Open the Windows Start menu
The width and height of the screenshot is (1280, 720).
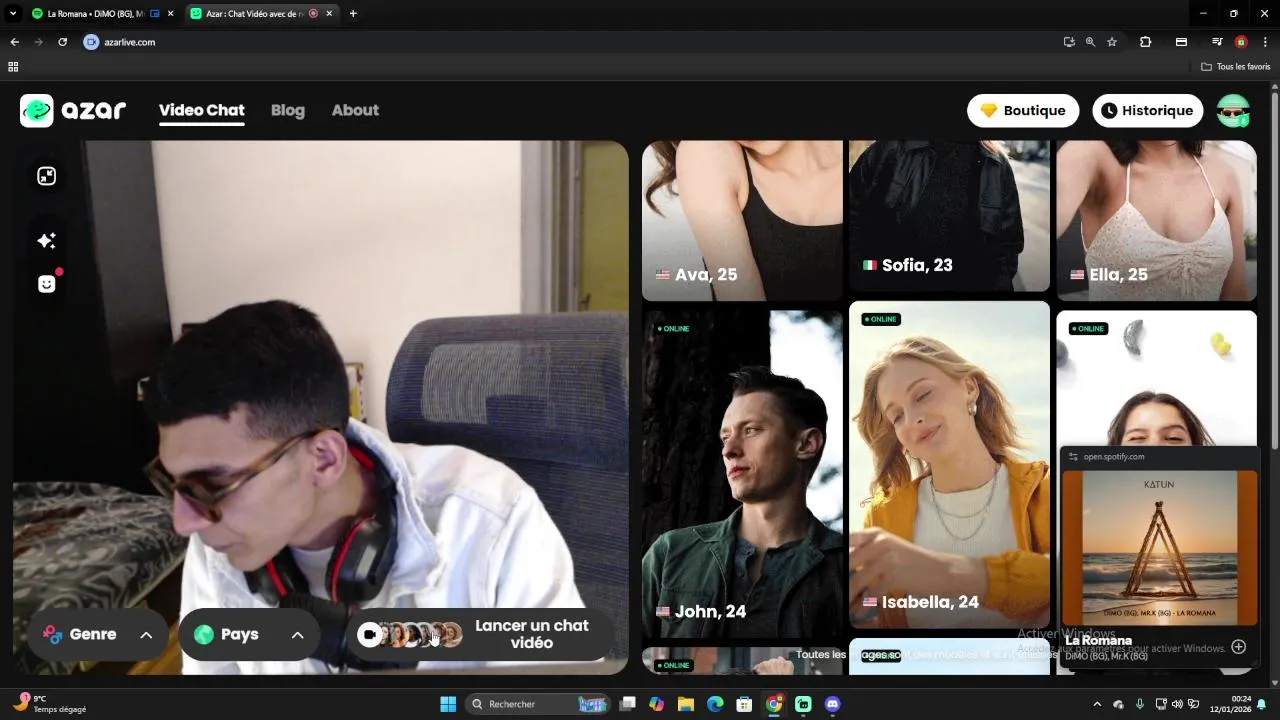click(x=448, y=704)
